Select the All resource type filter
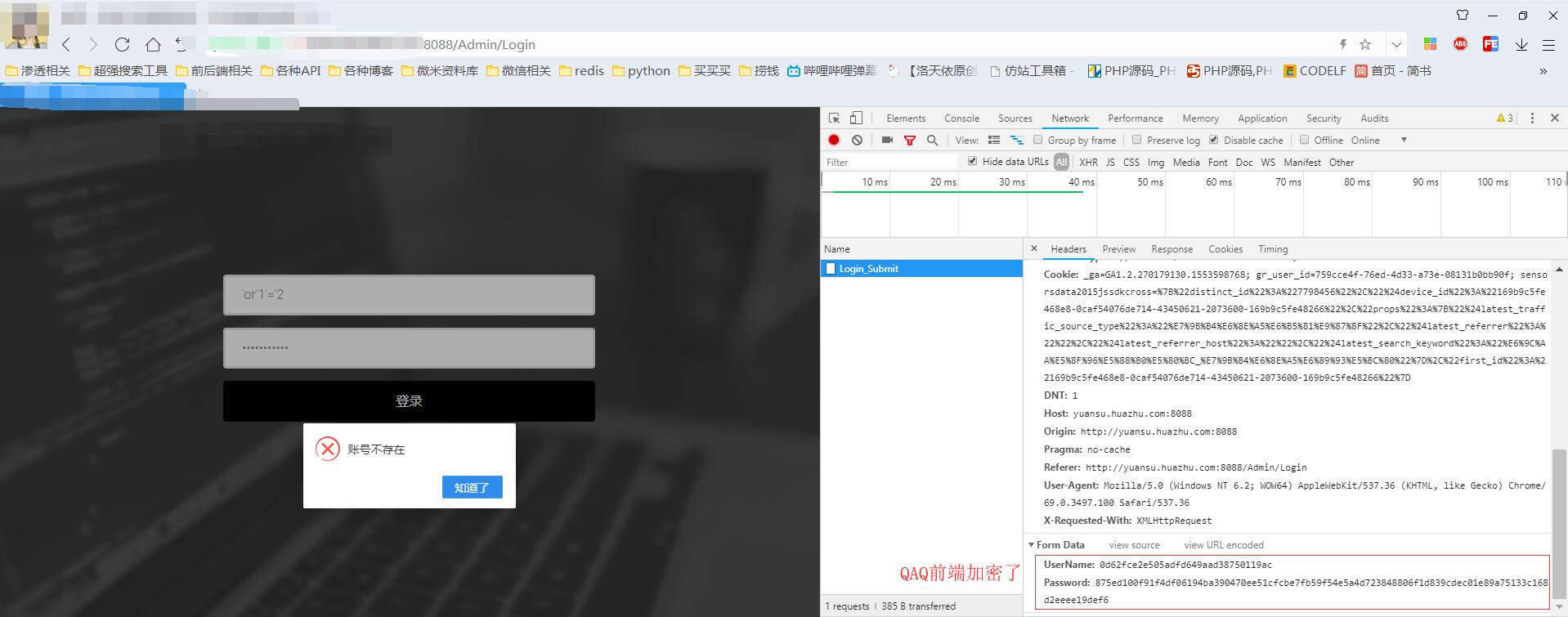Viewport: 1568px width, 617px height. tap(1061, 162)
